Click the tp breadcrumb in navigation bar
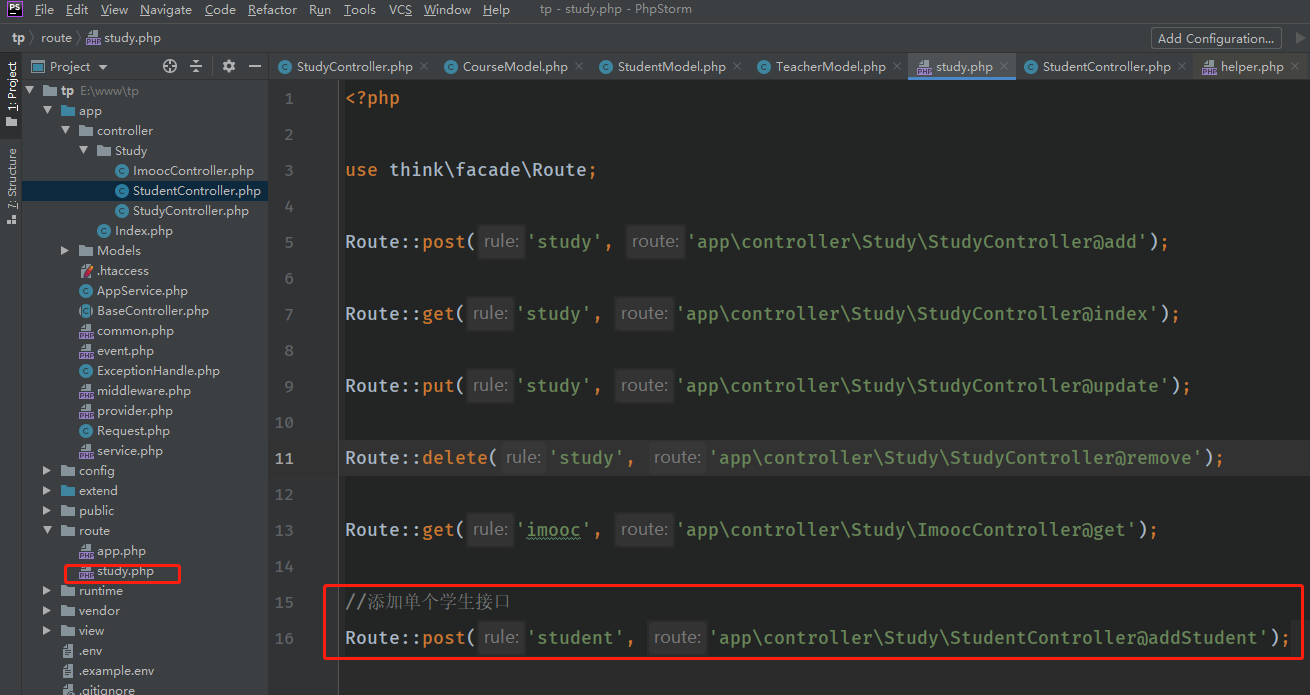The image size is (1310, 695). tap(18, 38)
